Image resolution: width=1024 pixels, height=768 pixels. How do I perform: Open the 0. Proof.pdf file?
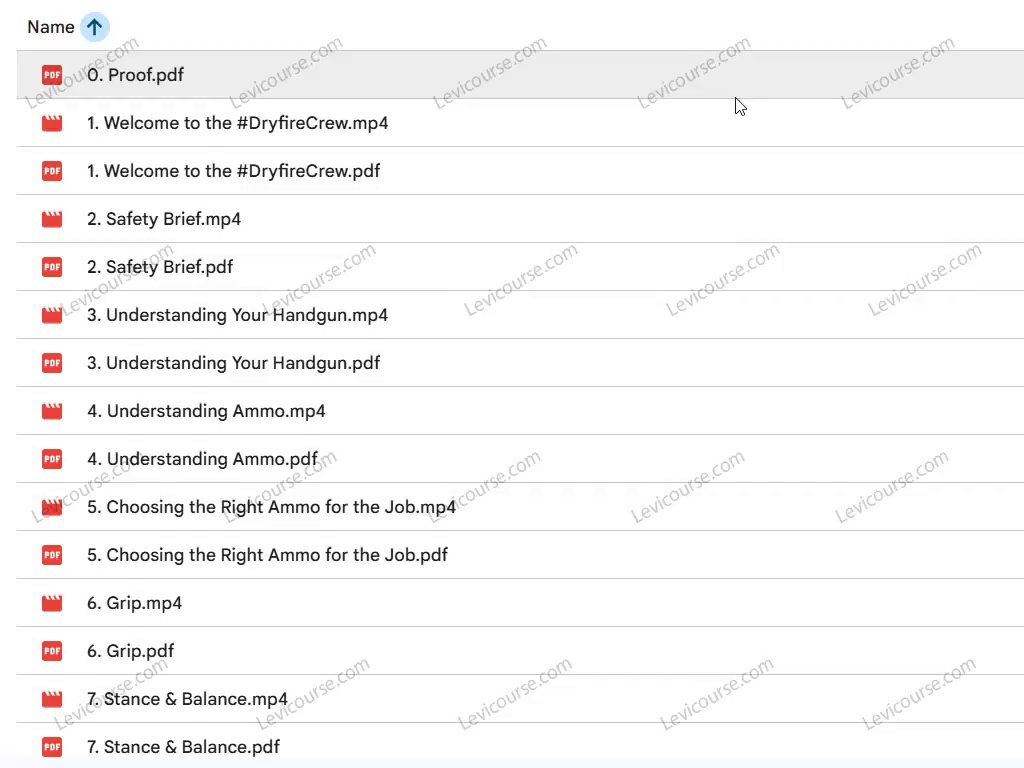135,75
